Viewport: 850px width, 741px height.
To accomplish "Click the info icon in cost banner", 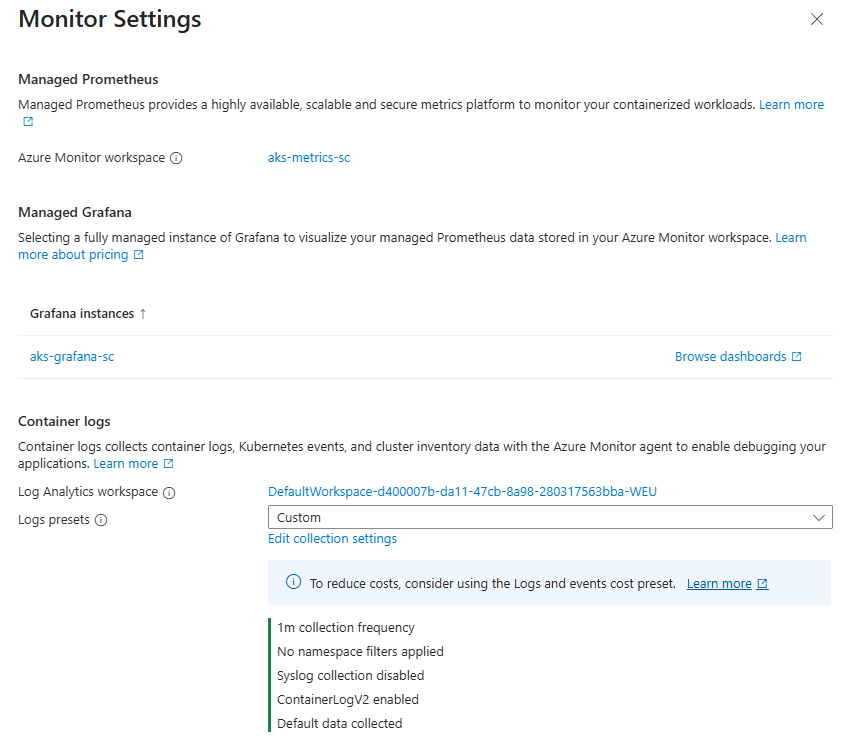I will 294,583.
